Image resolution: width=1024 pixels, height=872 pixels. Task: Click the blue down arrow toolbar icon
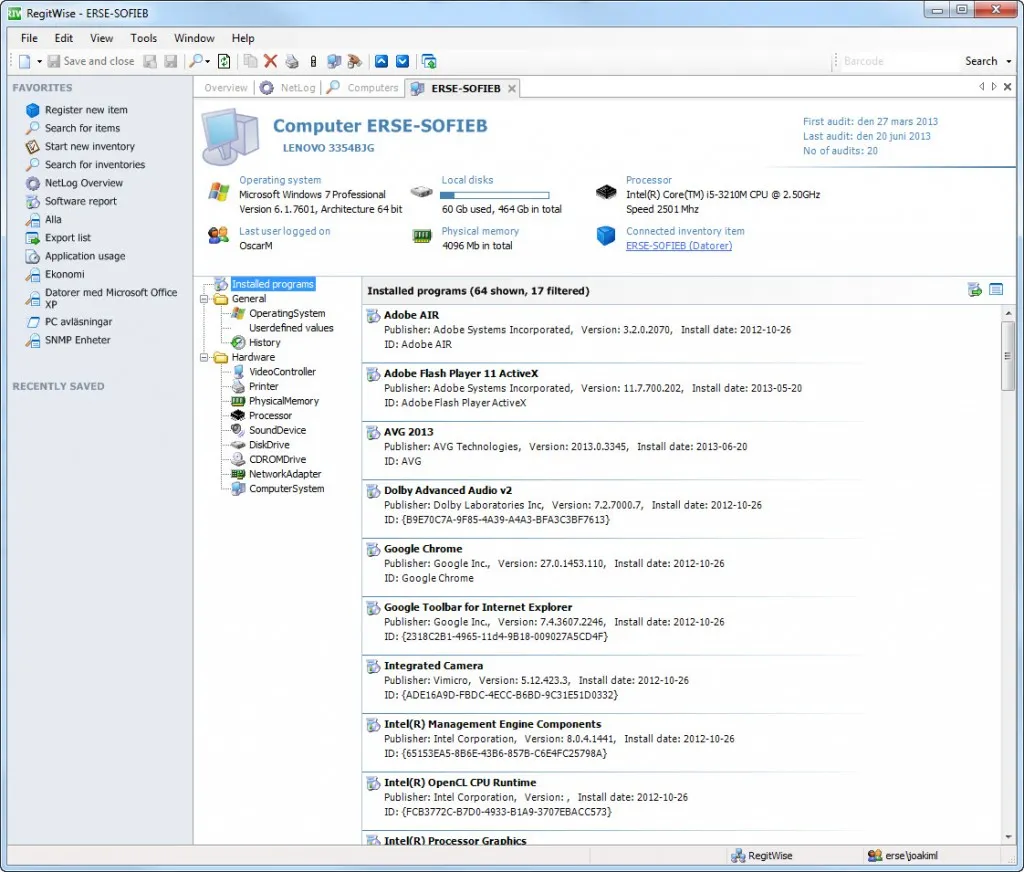point(403,61)
